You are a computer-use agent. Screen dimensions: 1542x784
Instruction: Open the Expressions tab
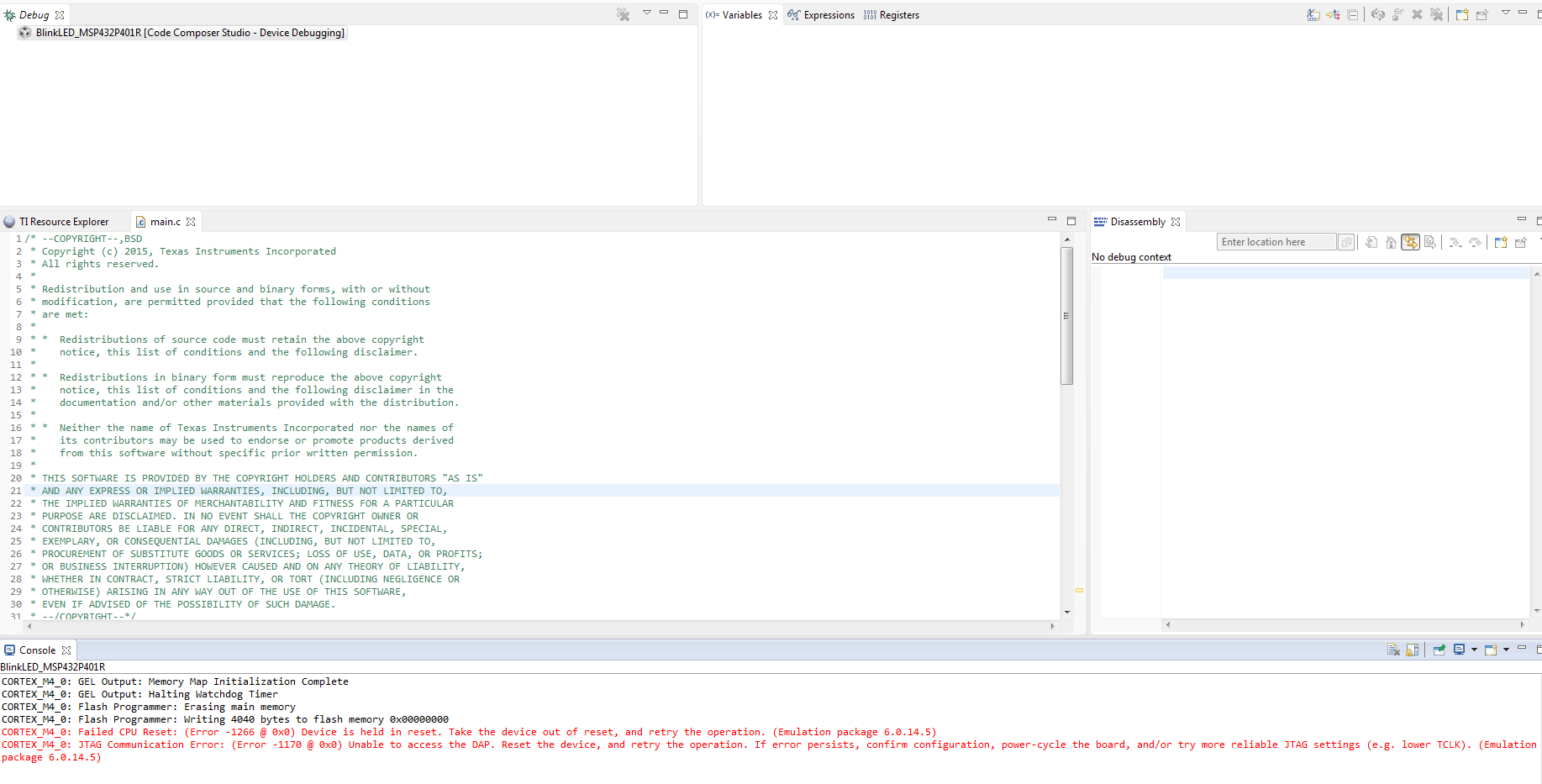821,14
